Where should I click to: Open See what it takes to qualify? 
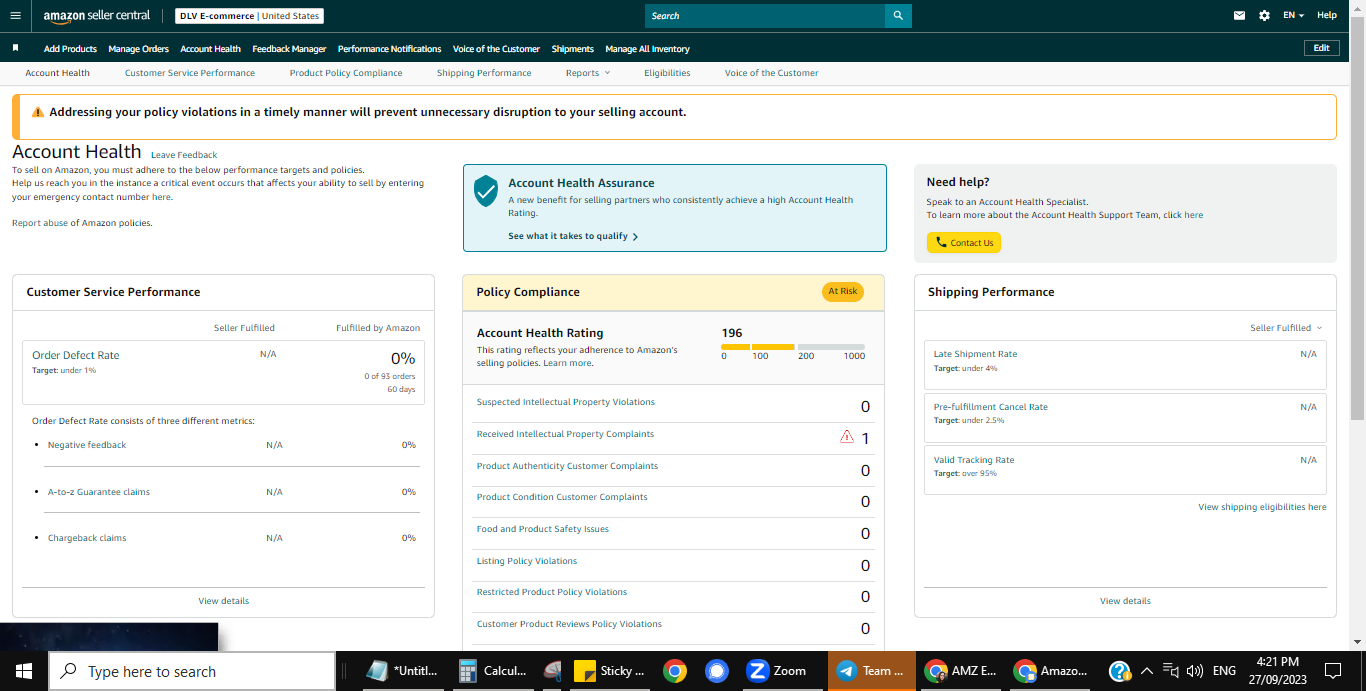[x=573, y=237]
